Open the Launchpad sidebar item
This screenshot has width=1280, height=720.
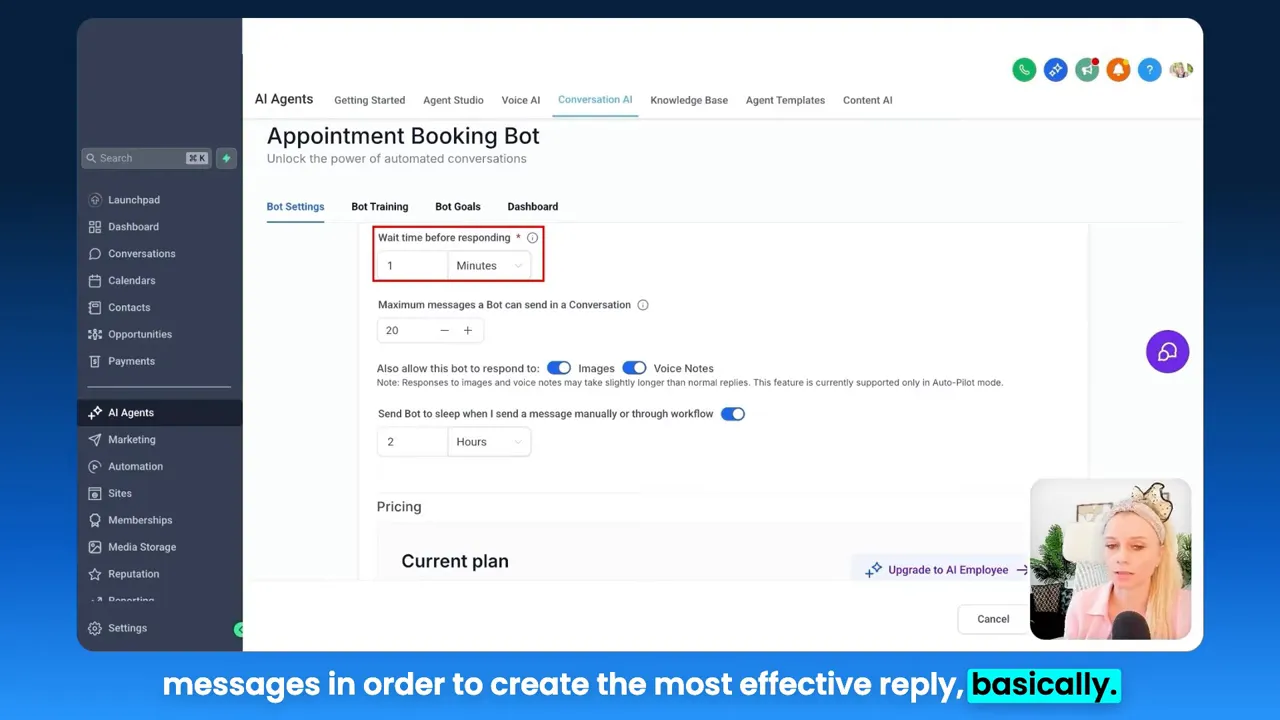(x=134, y=199)
